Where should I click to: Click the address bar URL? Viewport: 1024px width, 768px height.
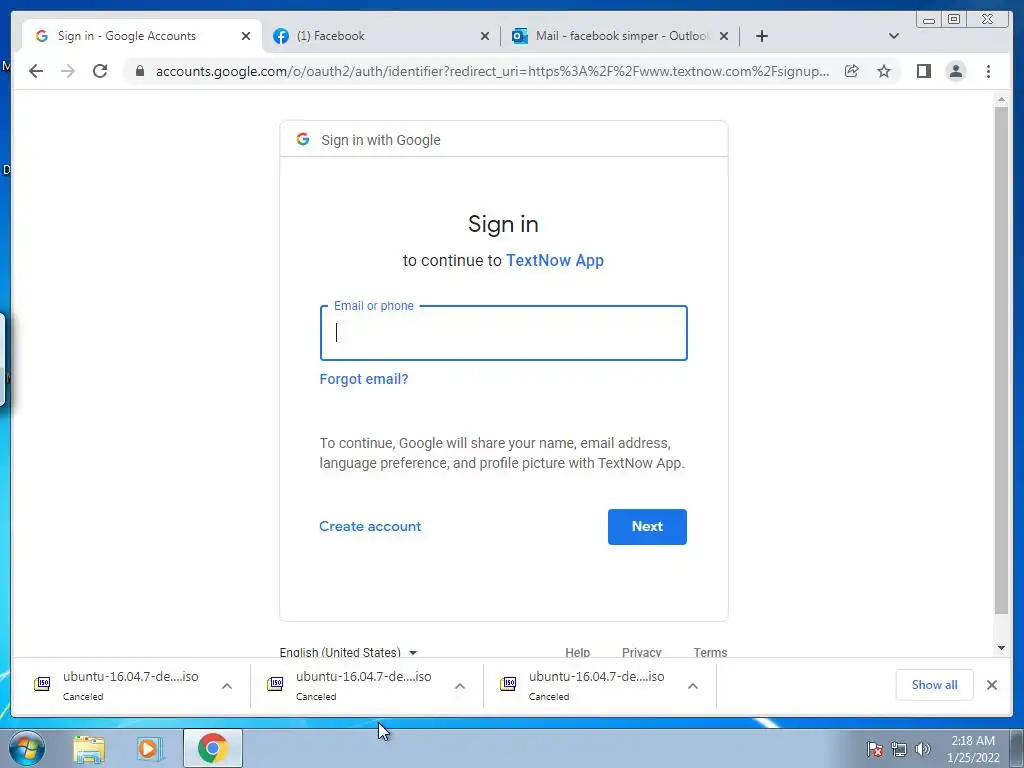[x=492, y=71]
